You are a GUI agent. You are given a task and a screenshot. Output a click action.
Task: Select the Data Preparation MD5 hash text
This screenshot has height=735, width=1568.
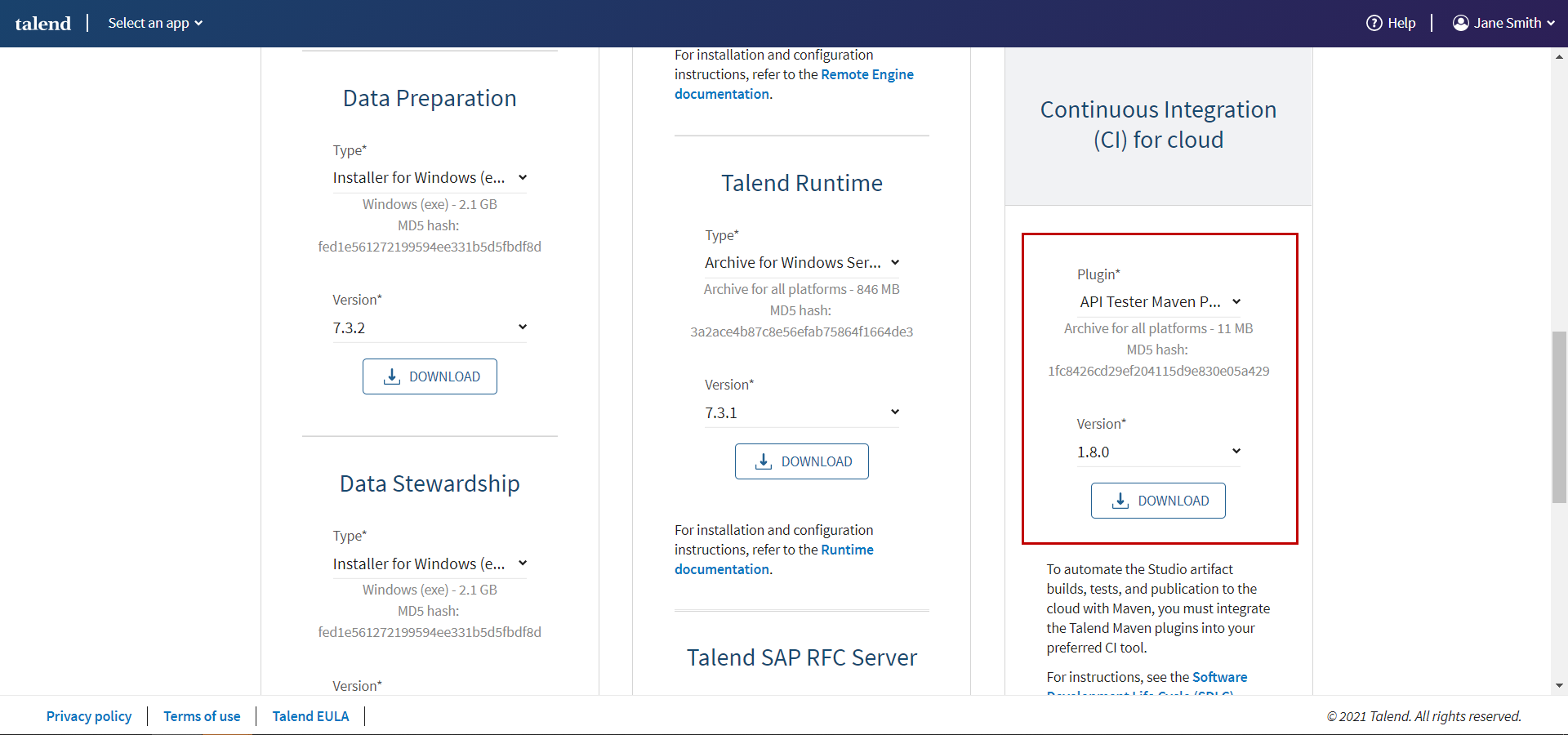pyautogui.click(x=430, y=247)
